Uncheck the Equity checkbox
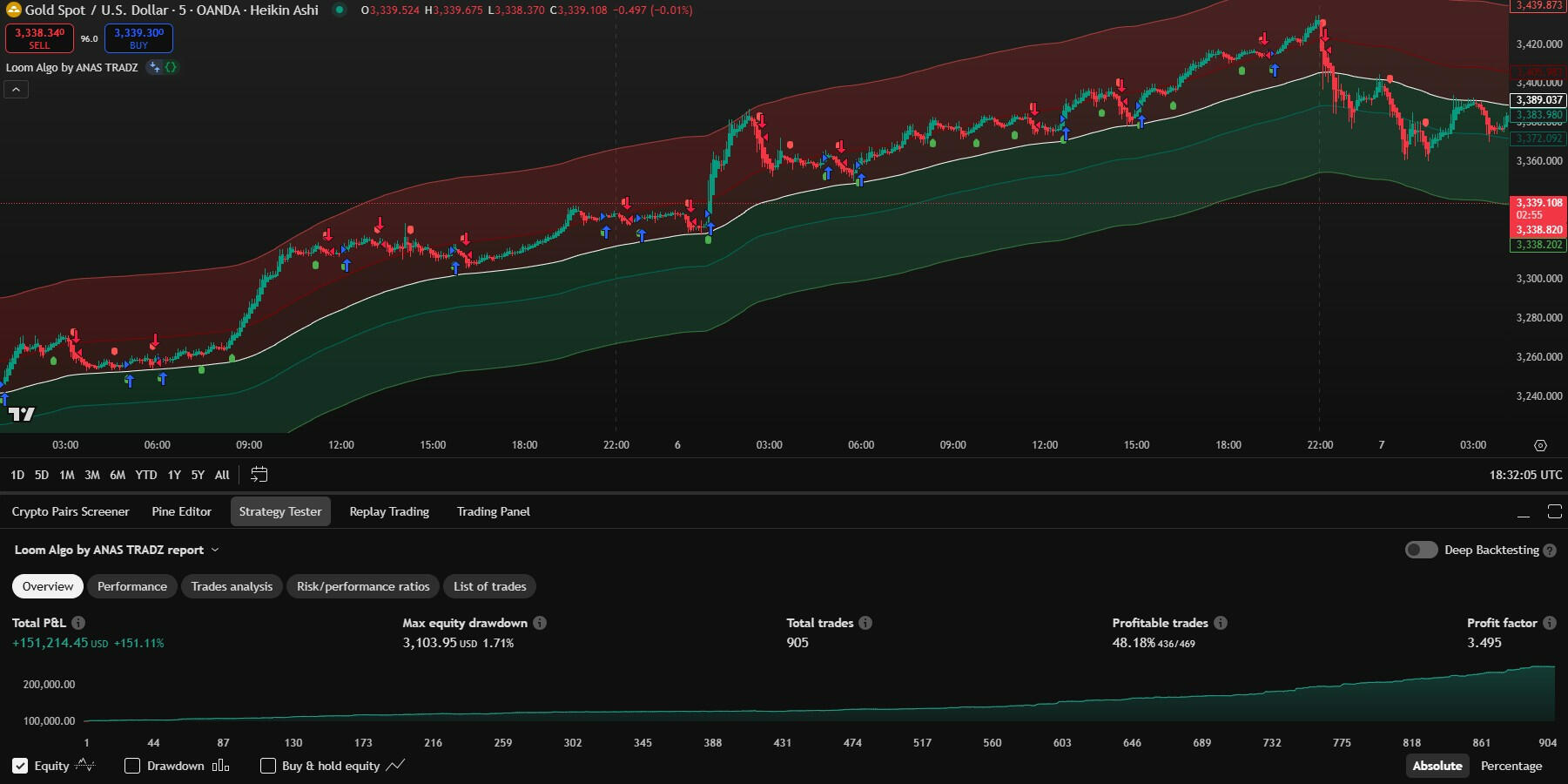The width and height of the screenshot is (1568, 784). click(20, 766)
